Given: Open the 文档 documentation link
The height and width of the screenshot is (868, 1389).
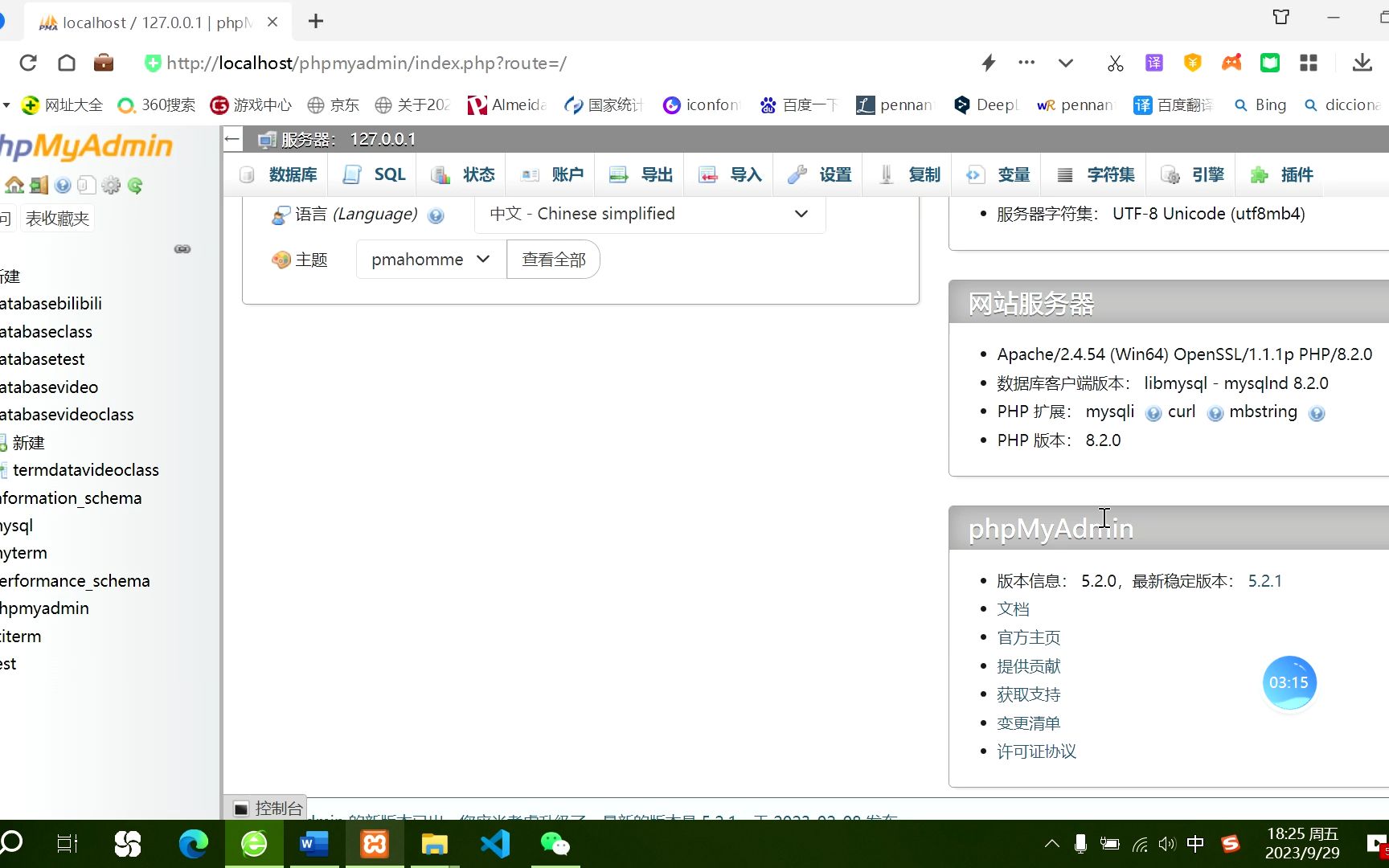Looking at the screenshot, I should click(x=1013, y=609).
